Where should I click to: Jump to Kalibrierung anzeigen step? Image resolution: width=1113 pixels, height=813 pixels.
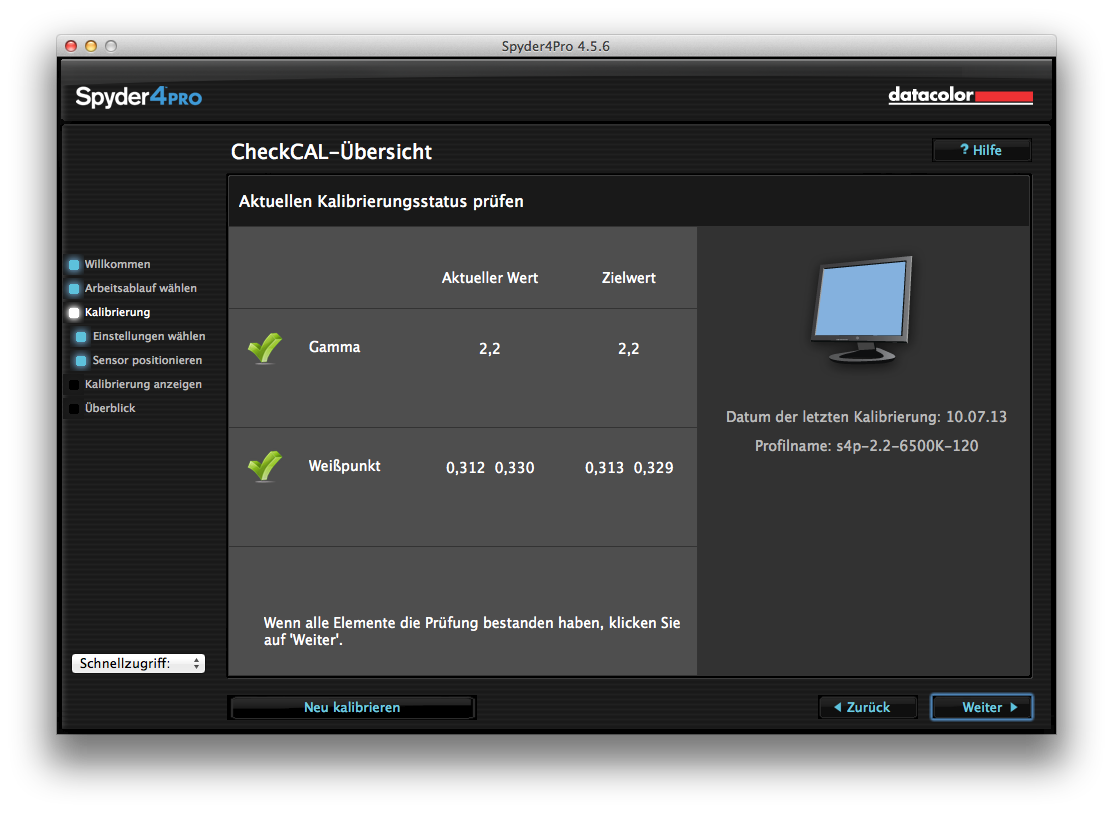point(143,384)
